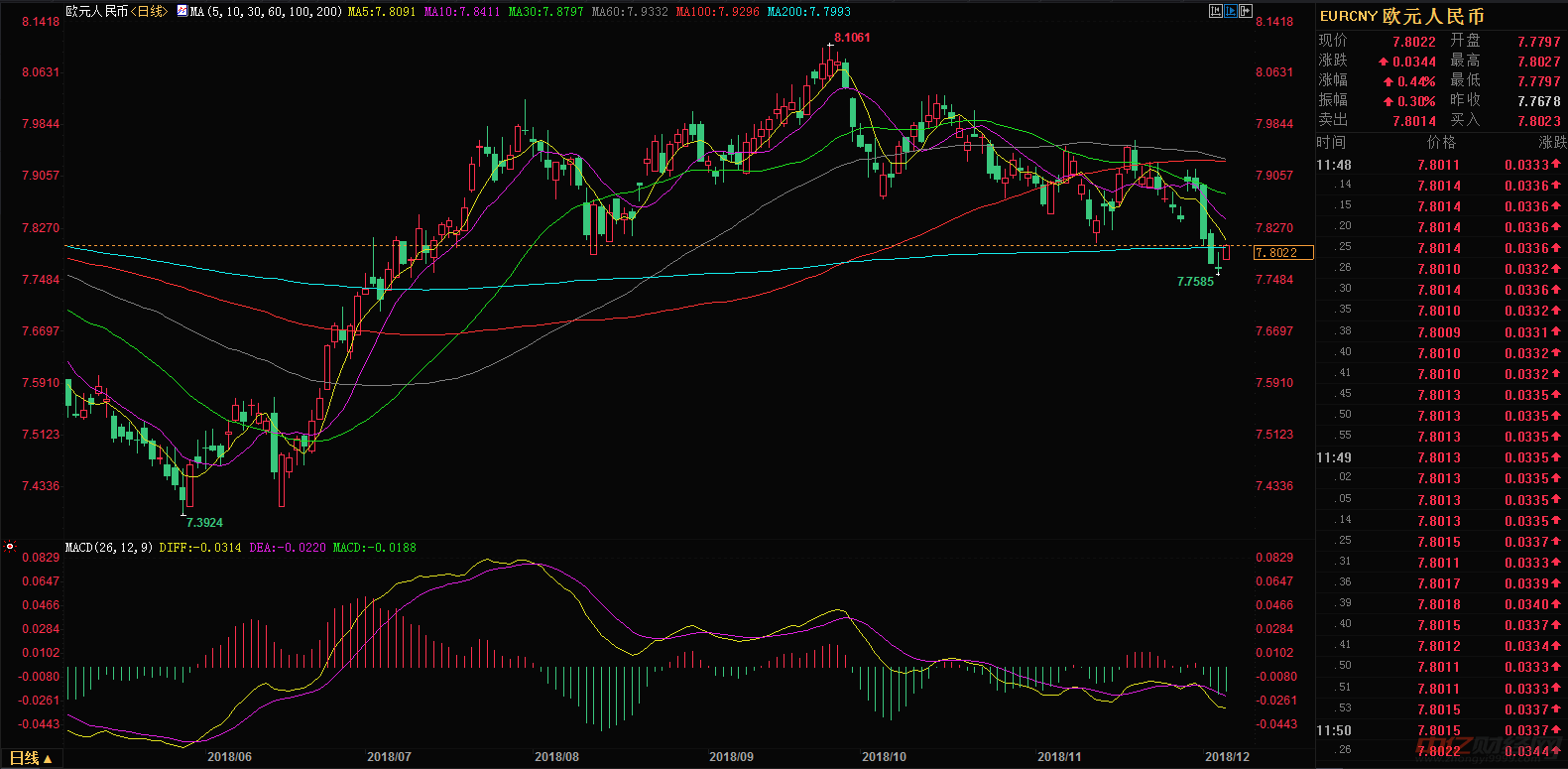Image resolution: width=1568 pixels, height=769 pixels.
Task: Select the EURCNY 欧元人民币 title in quote panel
Action: 1401,16
